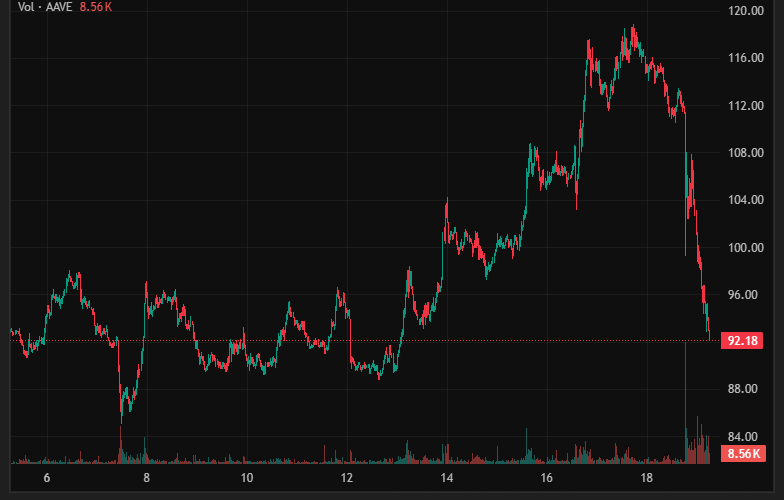Click the 84.00 price axis label

tap(745, 436)
